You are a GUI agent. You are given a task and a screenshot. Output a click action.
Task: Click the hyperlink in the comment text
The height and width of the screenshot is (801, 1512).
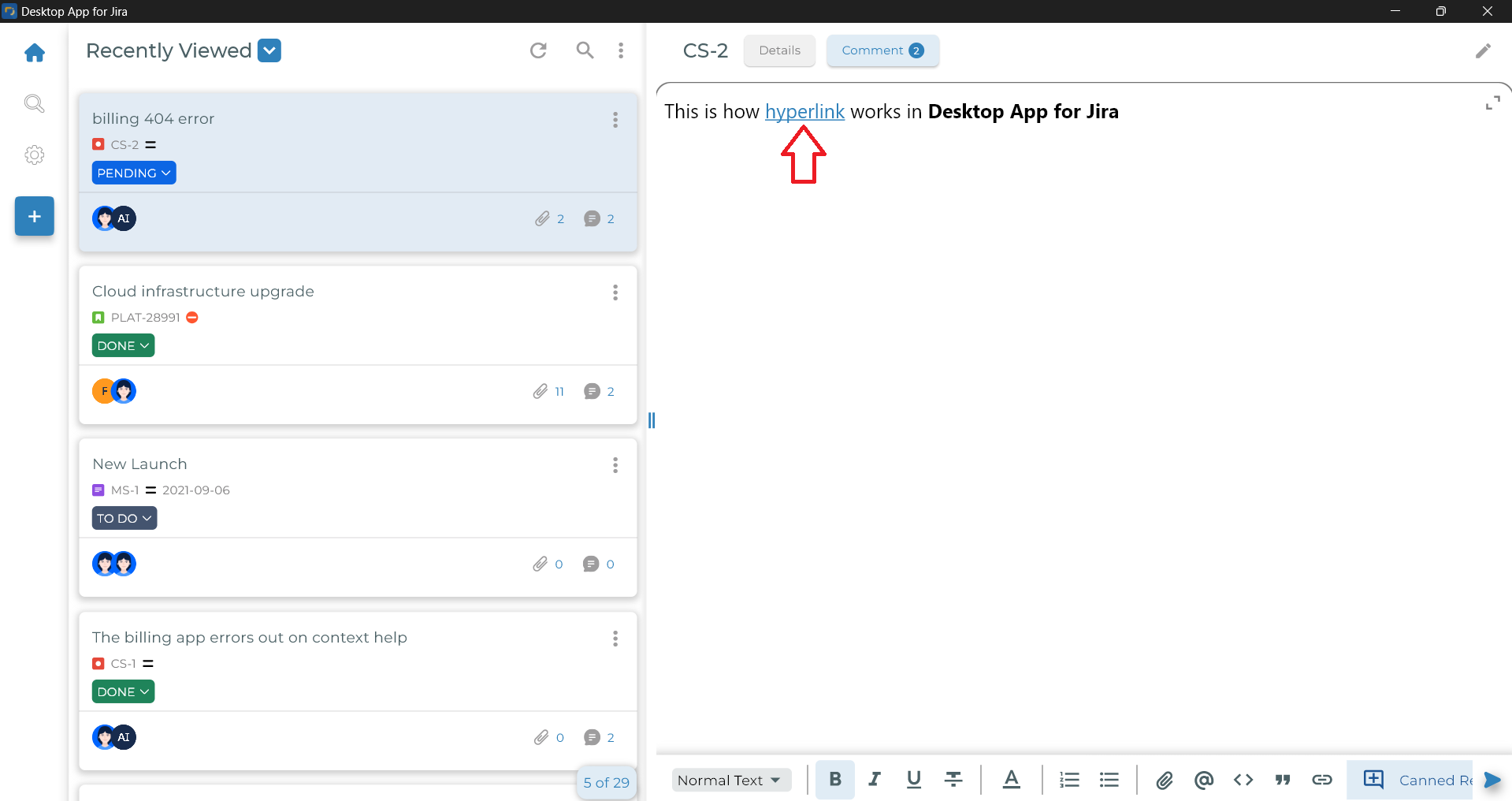(804, 111)
